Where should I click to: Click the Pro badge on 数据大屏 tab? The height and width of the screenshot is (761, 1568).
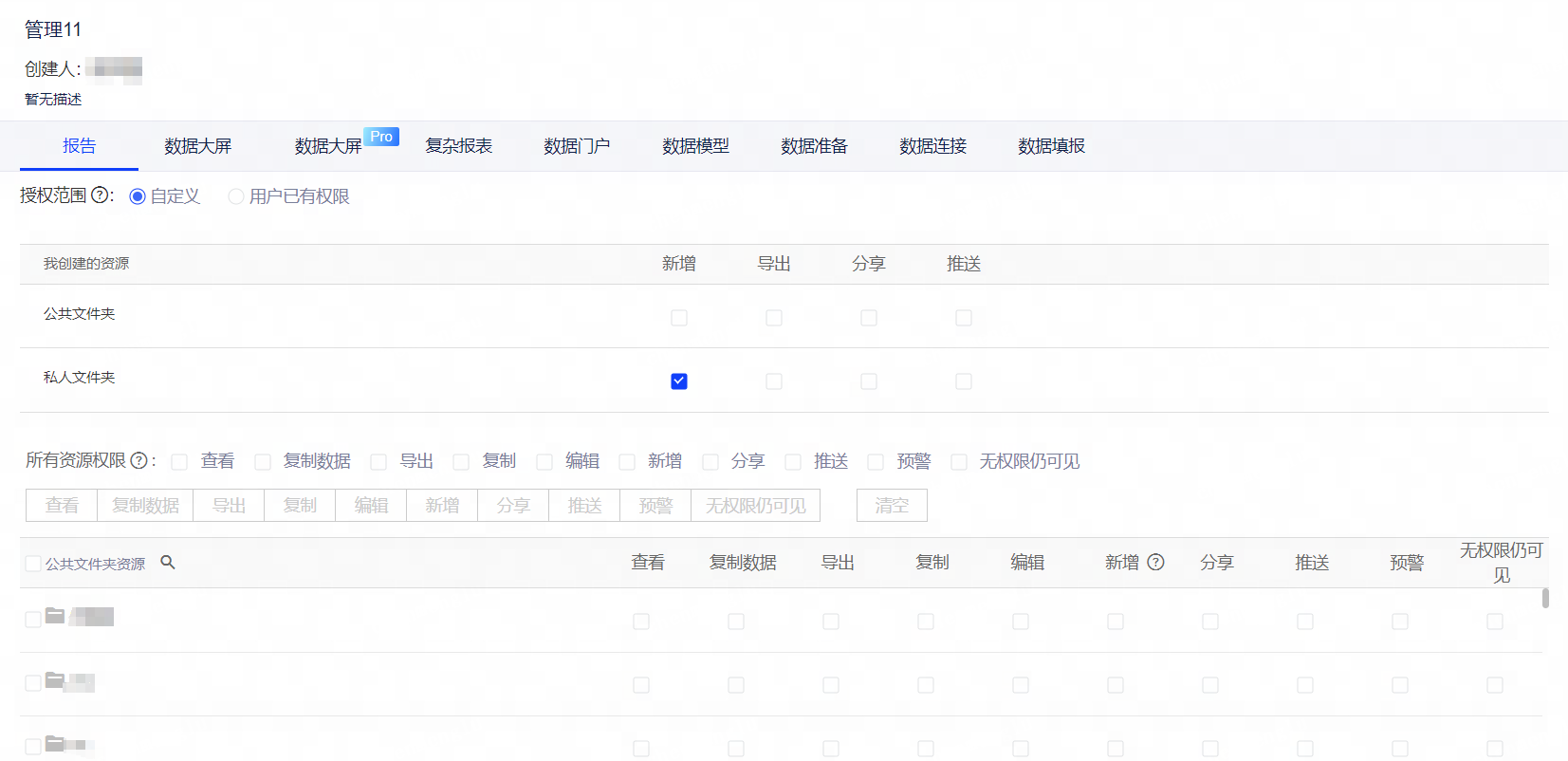pyautogui.click(x=381, y=137)
